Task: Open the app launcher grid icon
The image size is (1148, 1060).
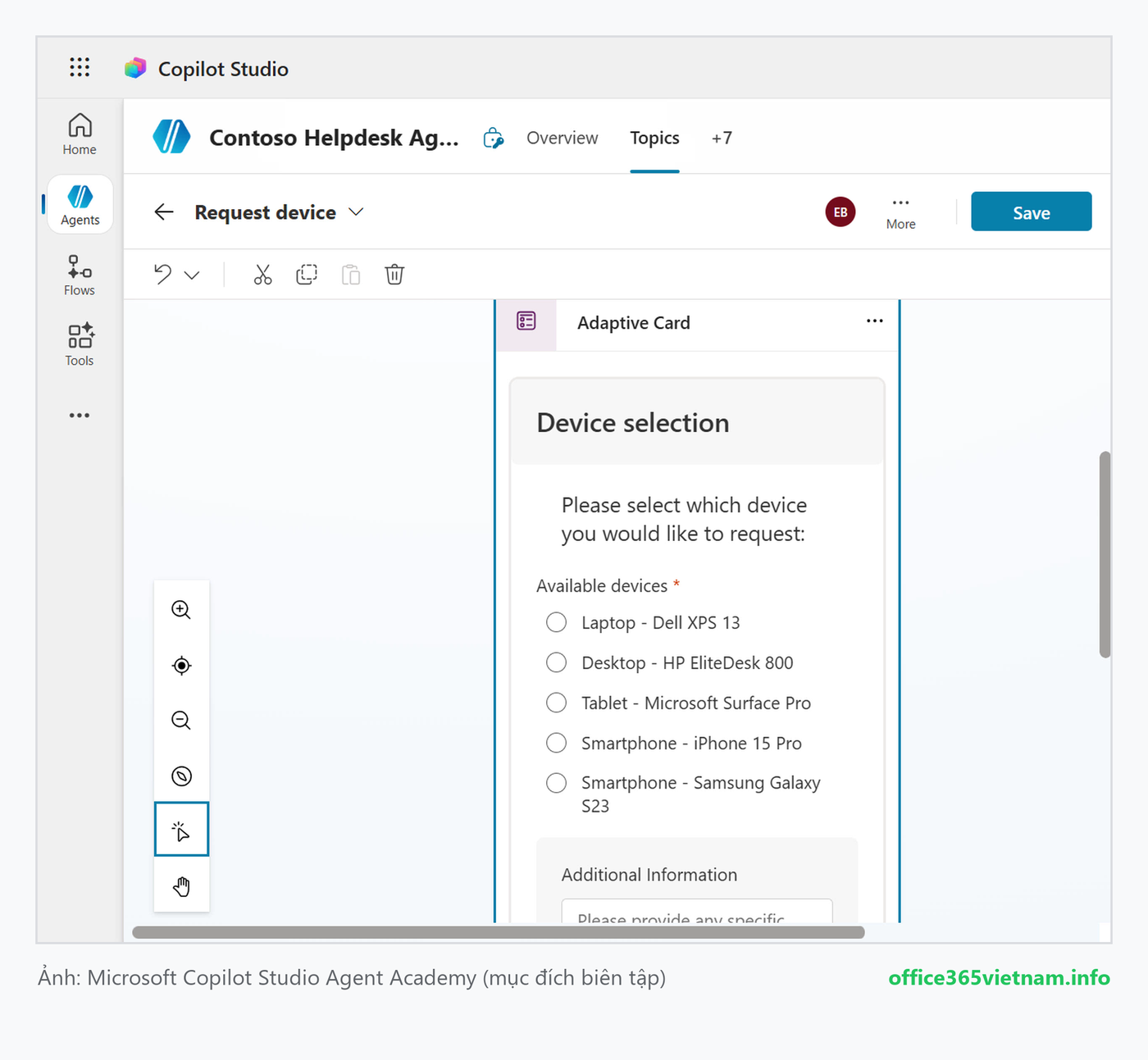Action: (x=80, y=67)
